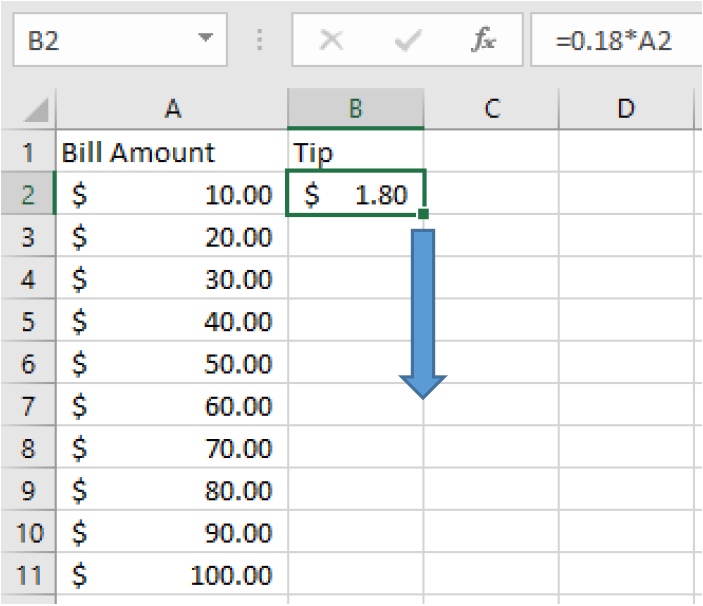Viewport: 703px width, 606px height.
Task: Select the cell showing $ 100.00
Action: click(172, 574)
